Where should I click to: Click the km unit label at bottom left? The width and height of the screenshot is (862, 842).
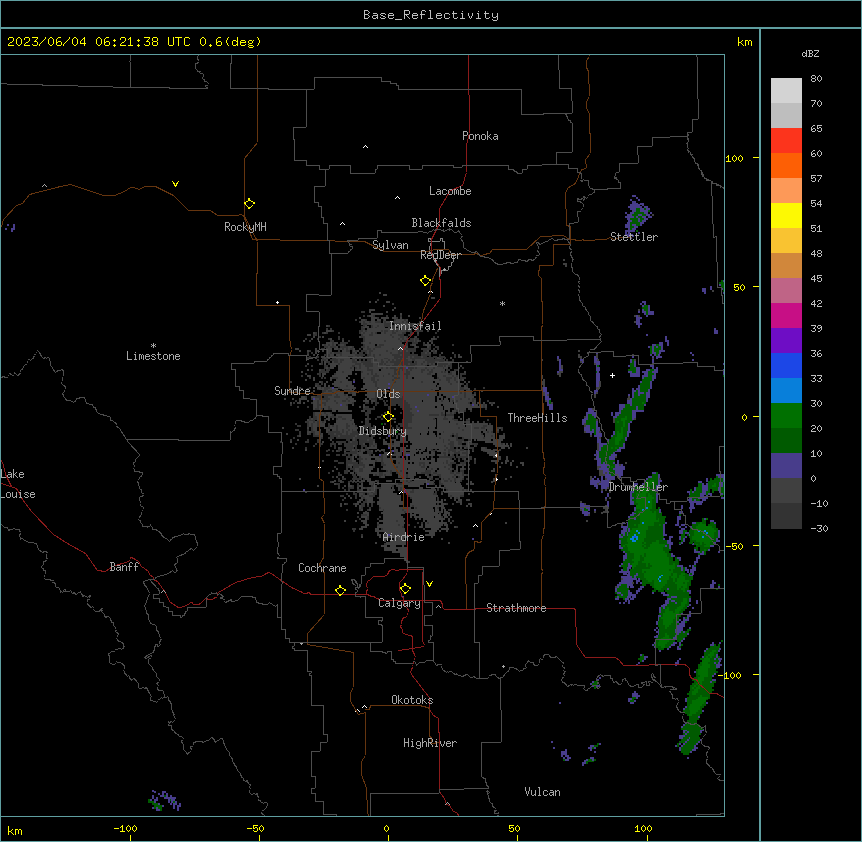pos(15,830)
